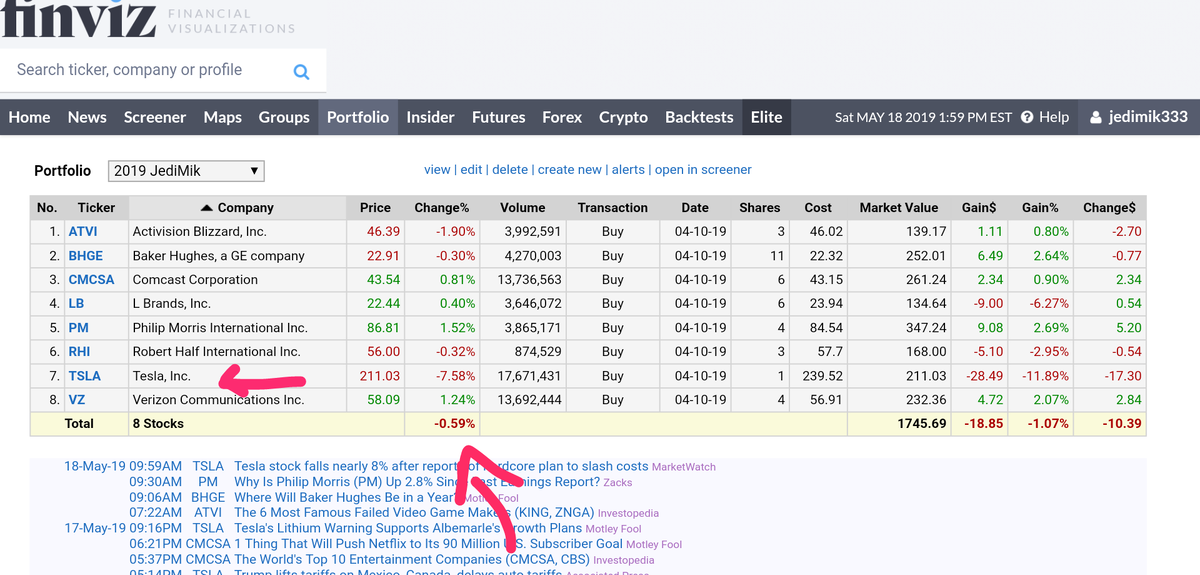Sort table by Change% column header
This screenshot has width=1200, height=575.
coord(442,208)
